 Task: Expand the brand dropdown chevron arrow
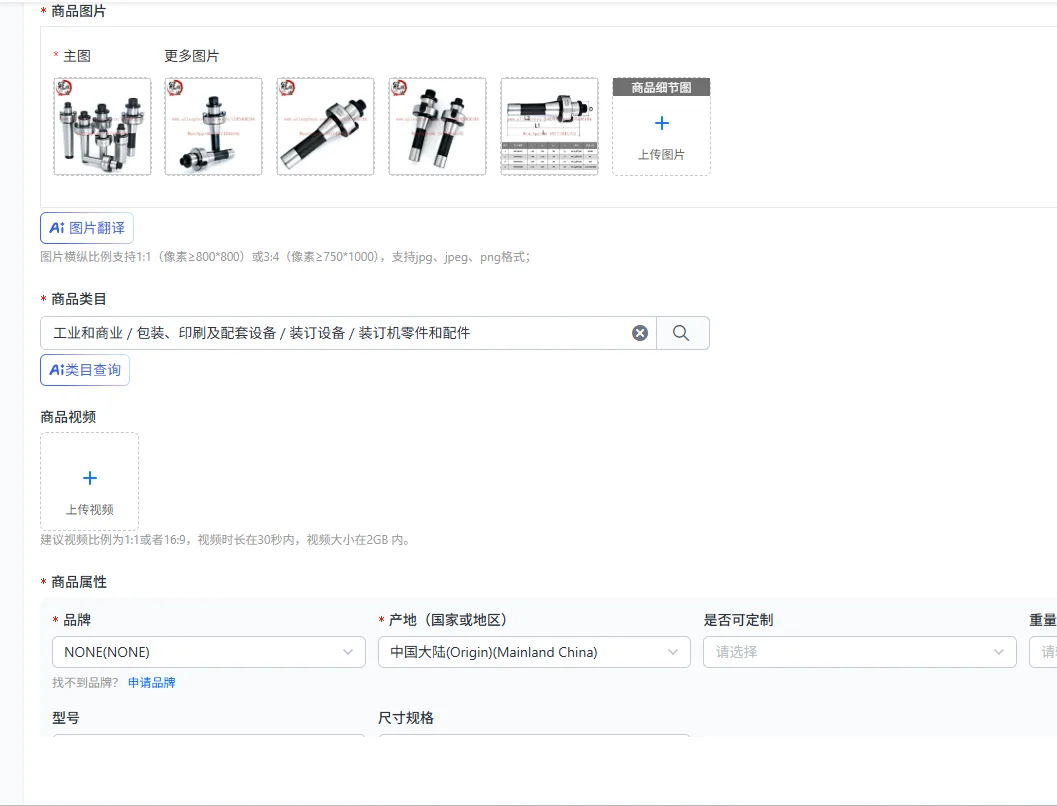pos(348,652)
